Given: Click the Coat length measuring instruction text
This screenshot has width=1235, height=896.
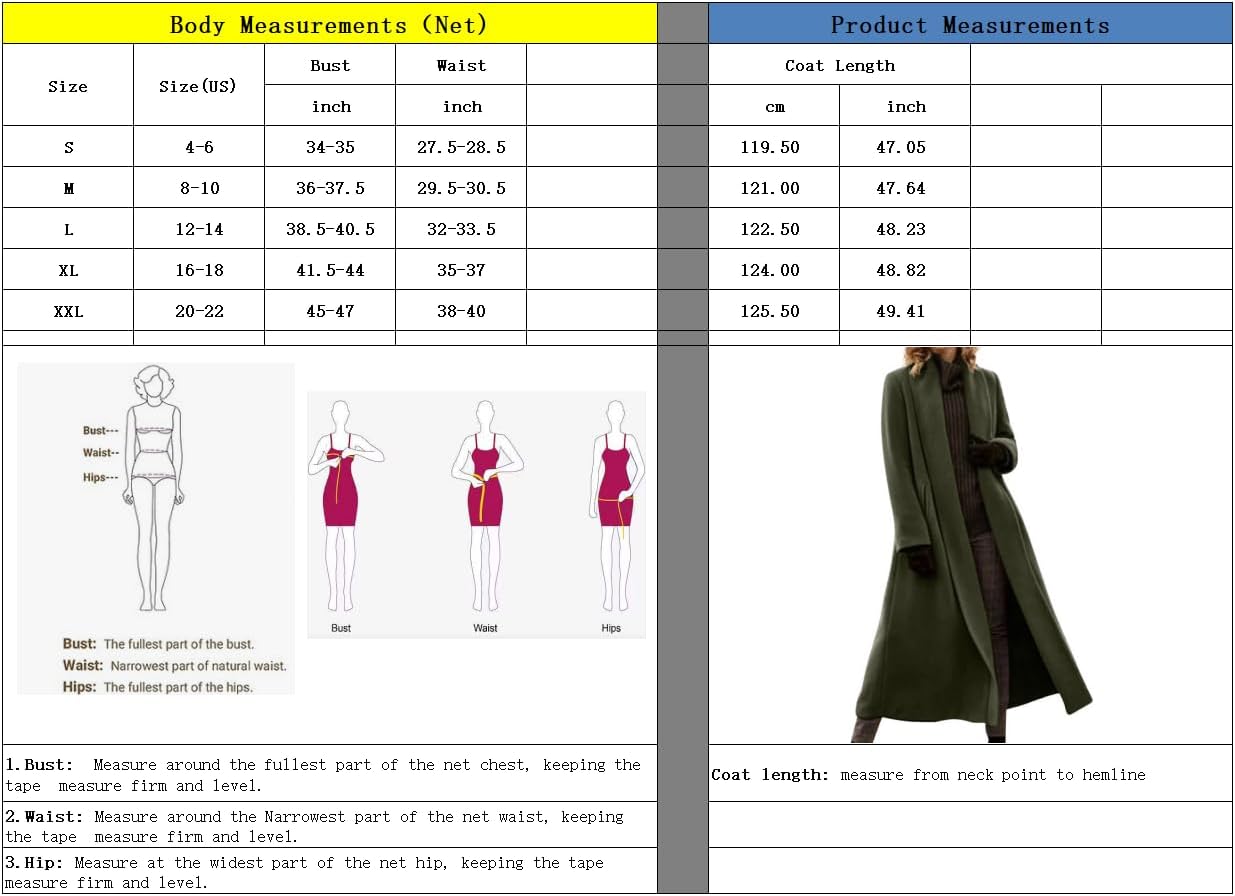Looking at the screenshot, I should coord(928,774).
